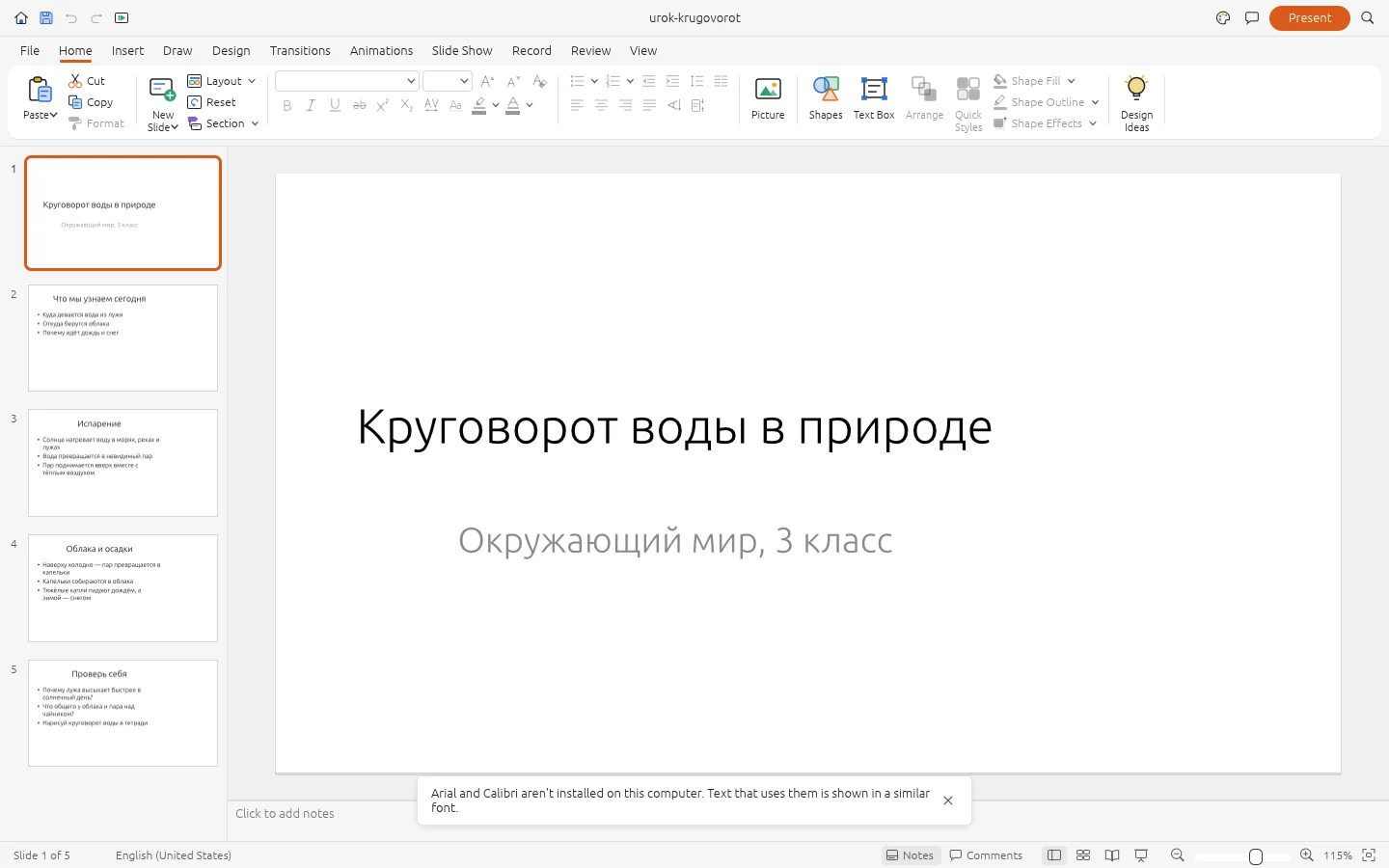This screenshot has width=1389, height=868.
Task: Open the Shapes gallery
Action: pos(826,98)
